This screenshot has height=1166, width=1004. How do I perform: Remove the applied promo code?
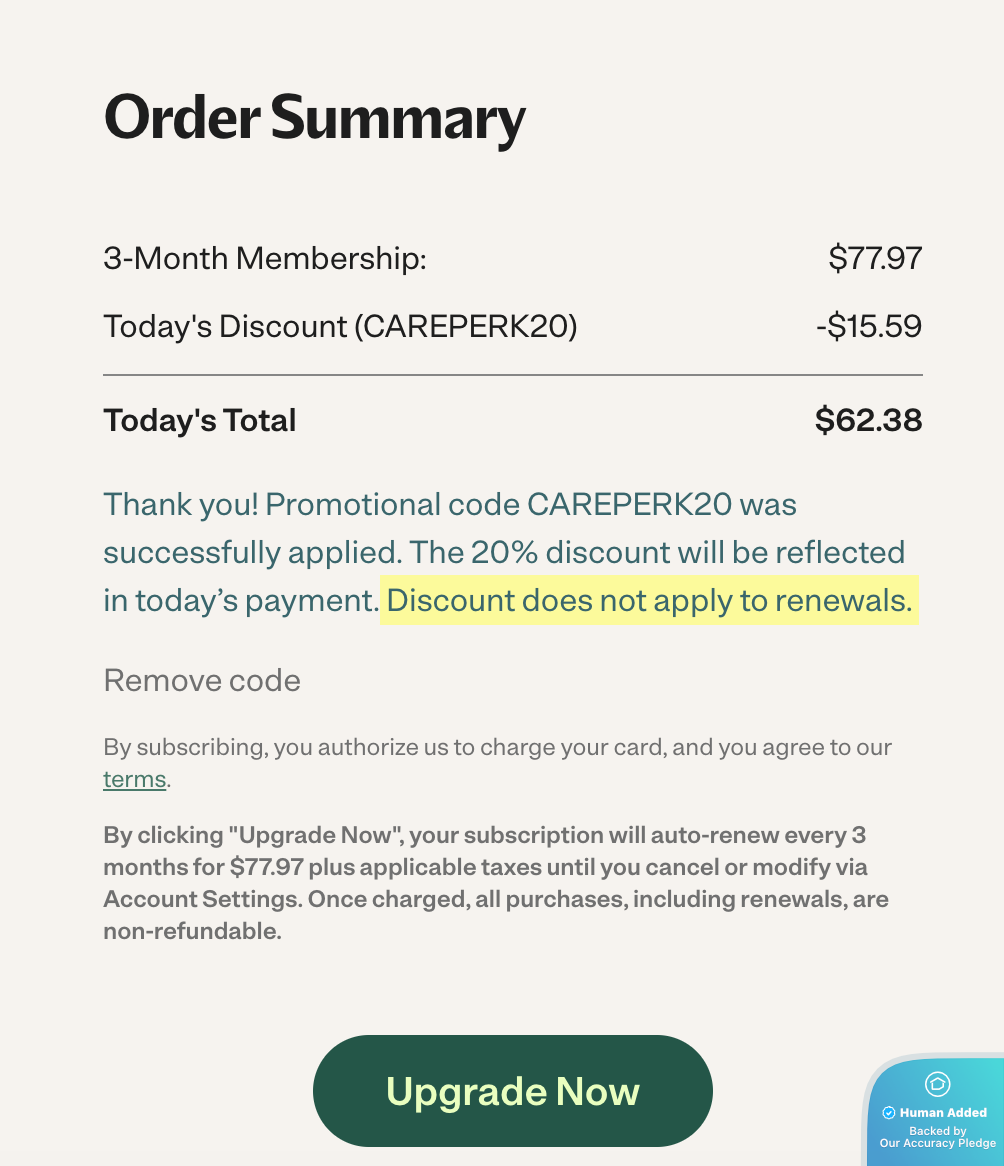[202, 681]
